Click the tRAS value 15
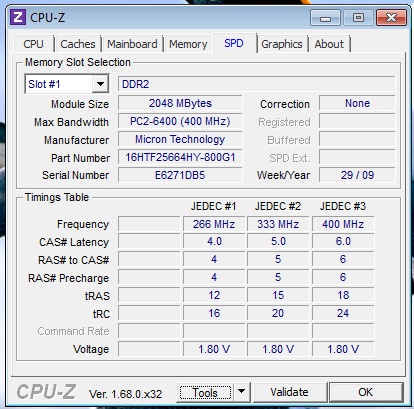The width and height of the screenshot is (414, 409). pos(278,295)
